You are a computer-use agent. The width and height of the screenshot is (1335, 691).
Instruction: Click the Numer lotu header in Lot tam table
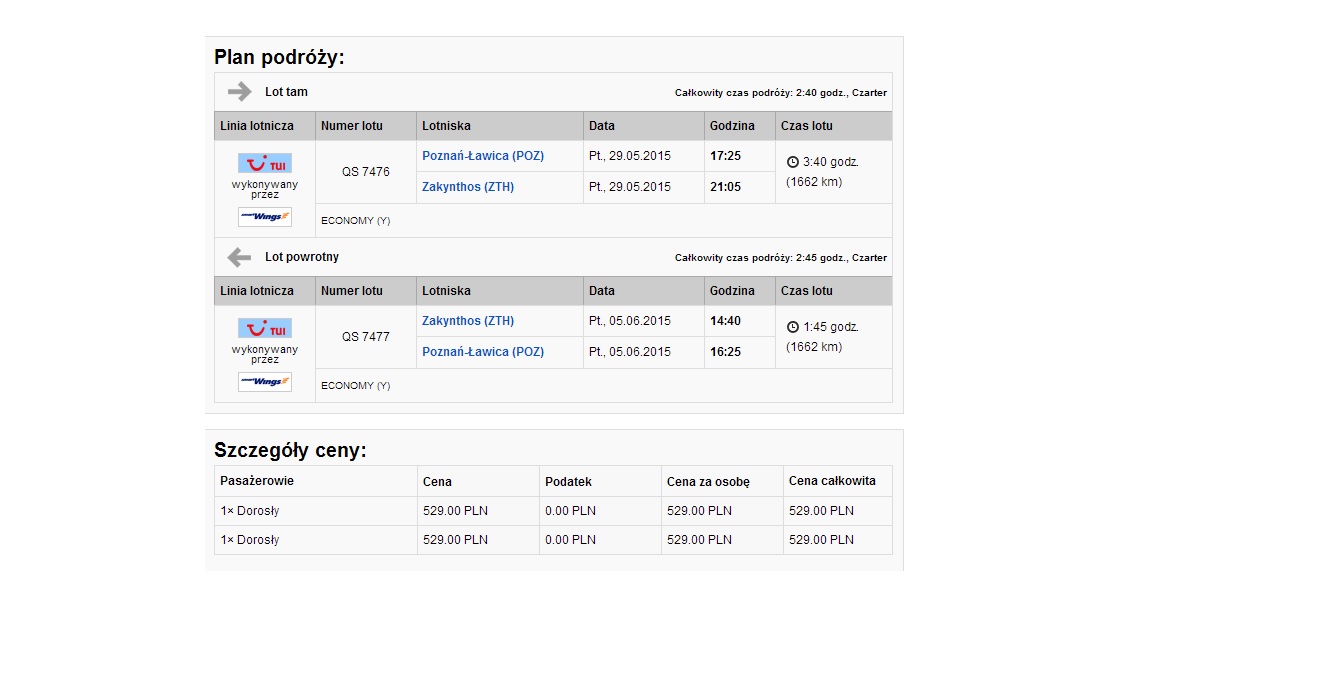(x=352, y=126)
